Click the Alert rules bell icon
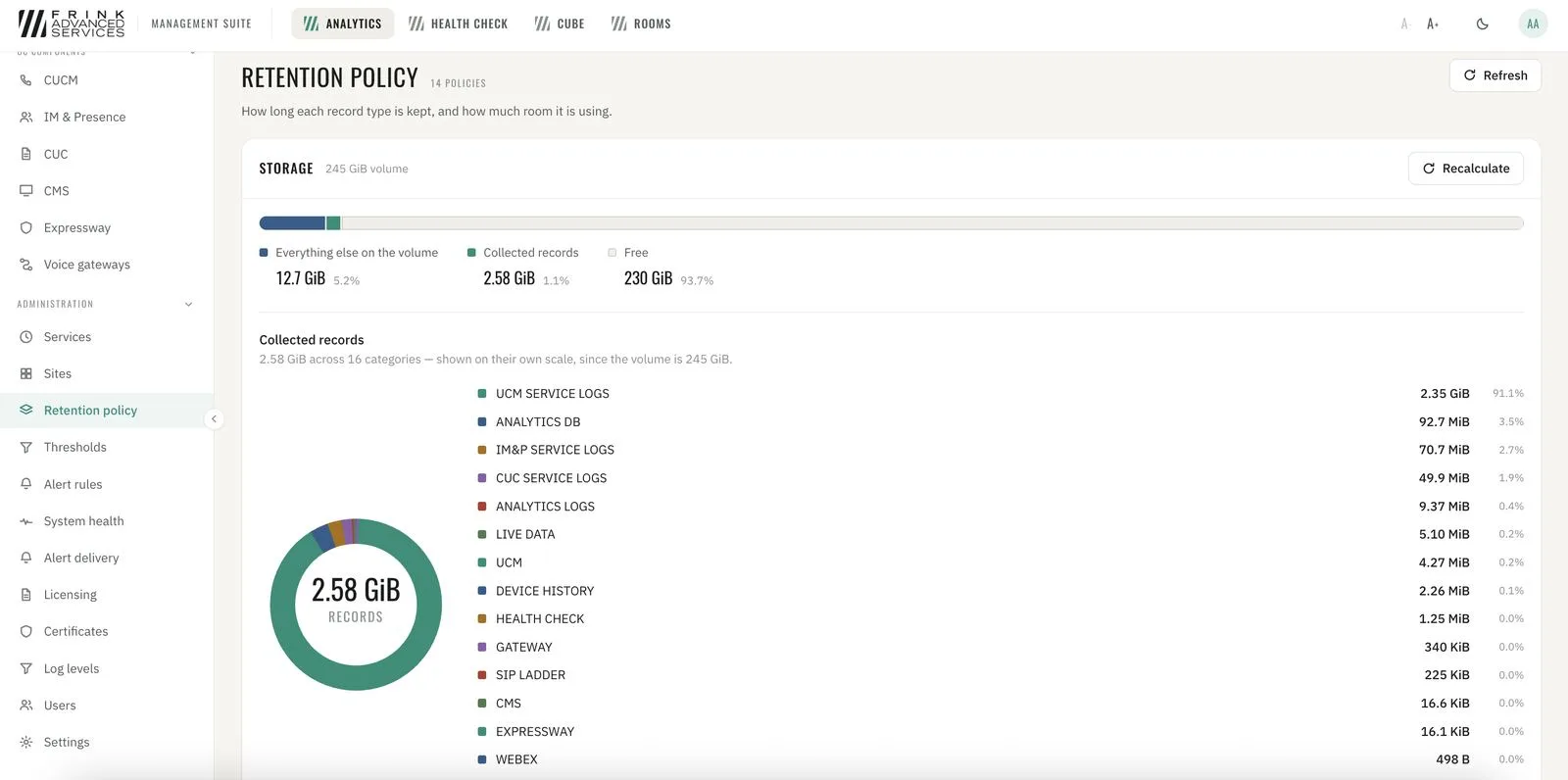Image resolution: width=1568 pixels, height=780 pixels. click(x=26, y=484)
